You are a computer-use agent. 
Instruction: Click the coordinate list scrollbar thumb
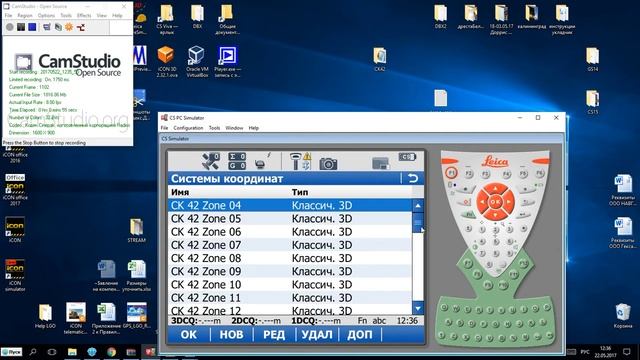pyautogui.click(x=418, y=222)
